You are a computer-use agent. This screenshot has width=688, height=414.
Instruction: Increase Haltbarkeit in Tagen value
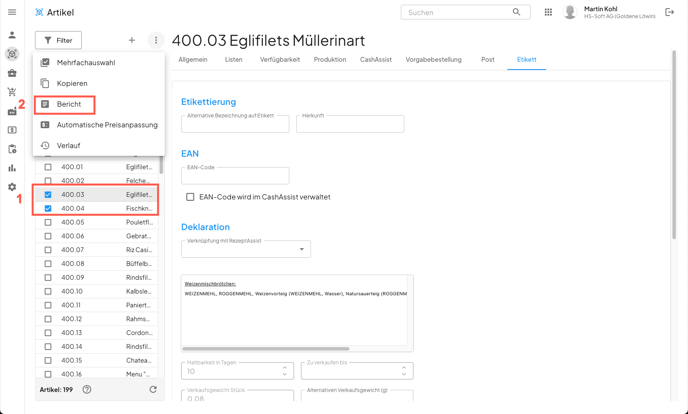[x=285, y=368]
